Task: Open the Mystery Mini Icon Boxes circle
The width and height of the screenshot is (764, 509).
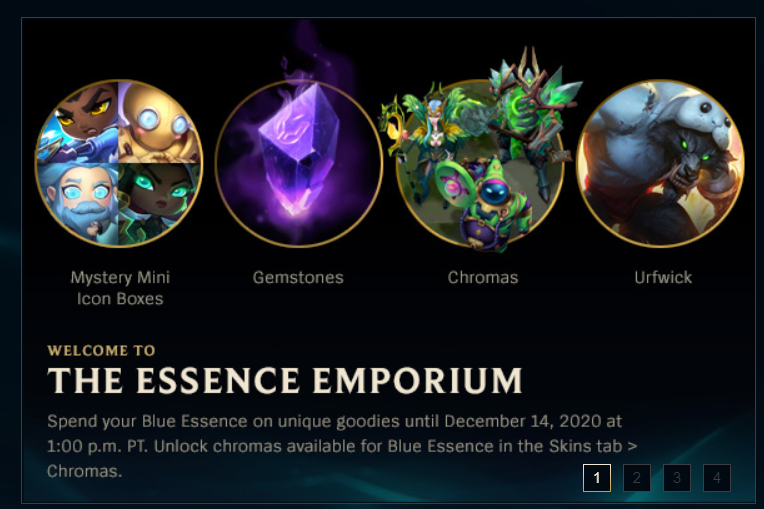Action: click(x=119, y=163)
